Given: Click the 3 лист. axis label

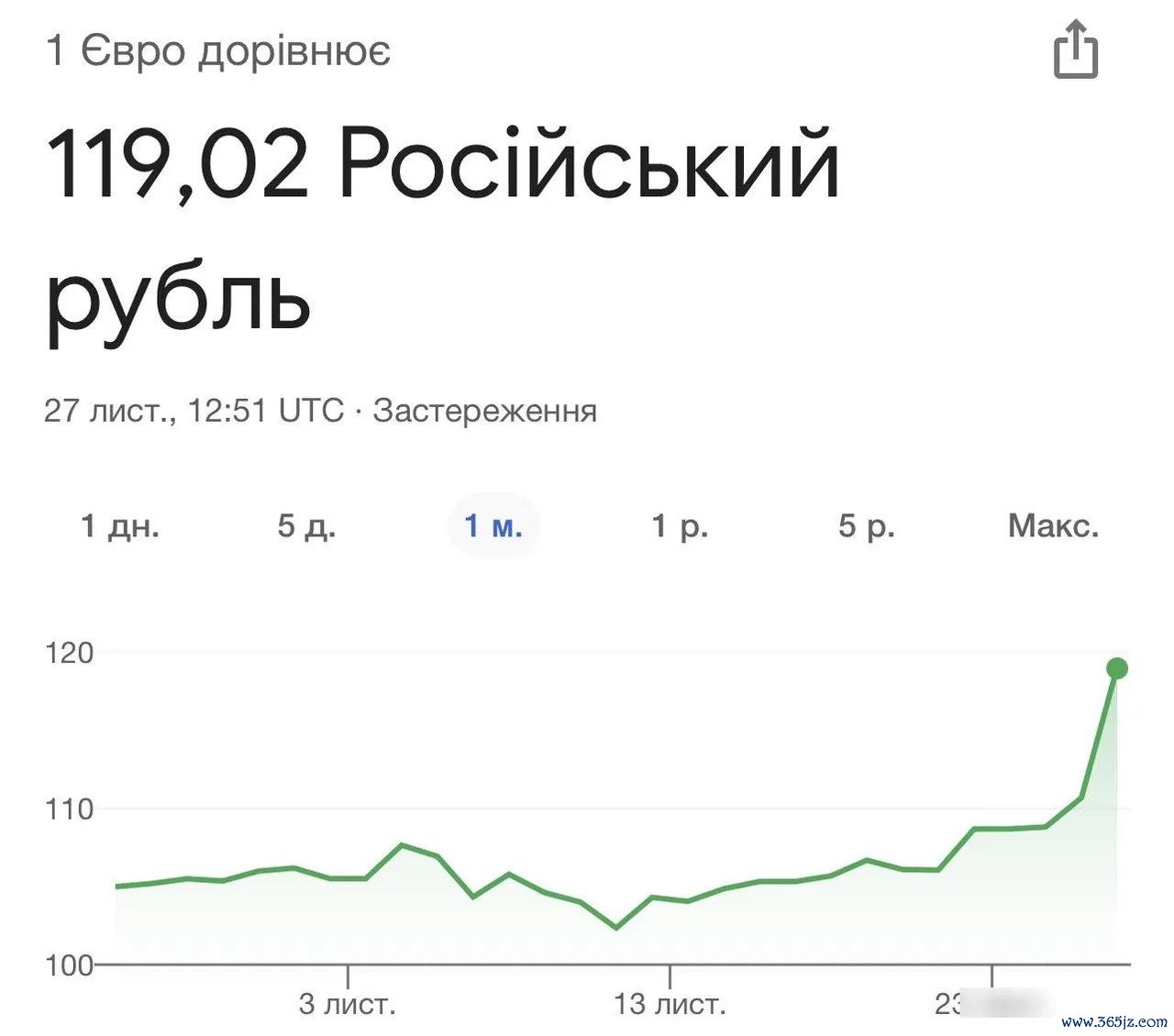Looking at the screenshot, I should point(348,1004).
